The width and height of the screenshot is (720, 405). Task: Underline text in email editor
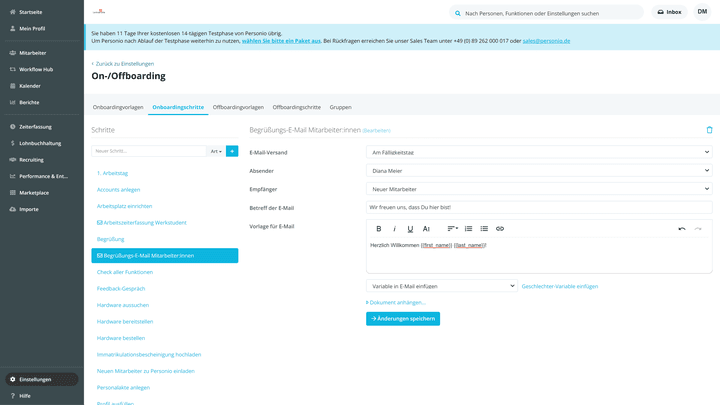click(410, 229)
